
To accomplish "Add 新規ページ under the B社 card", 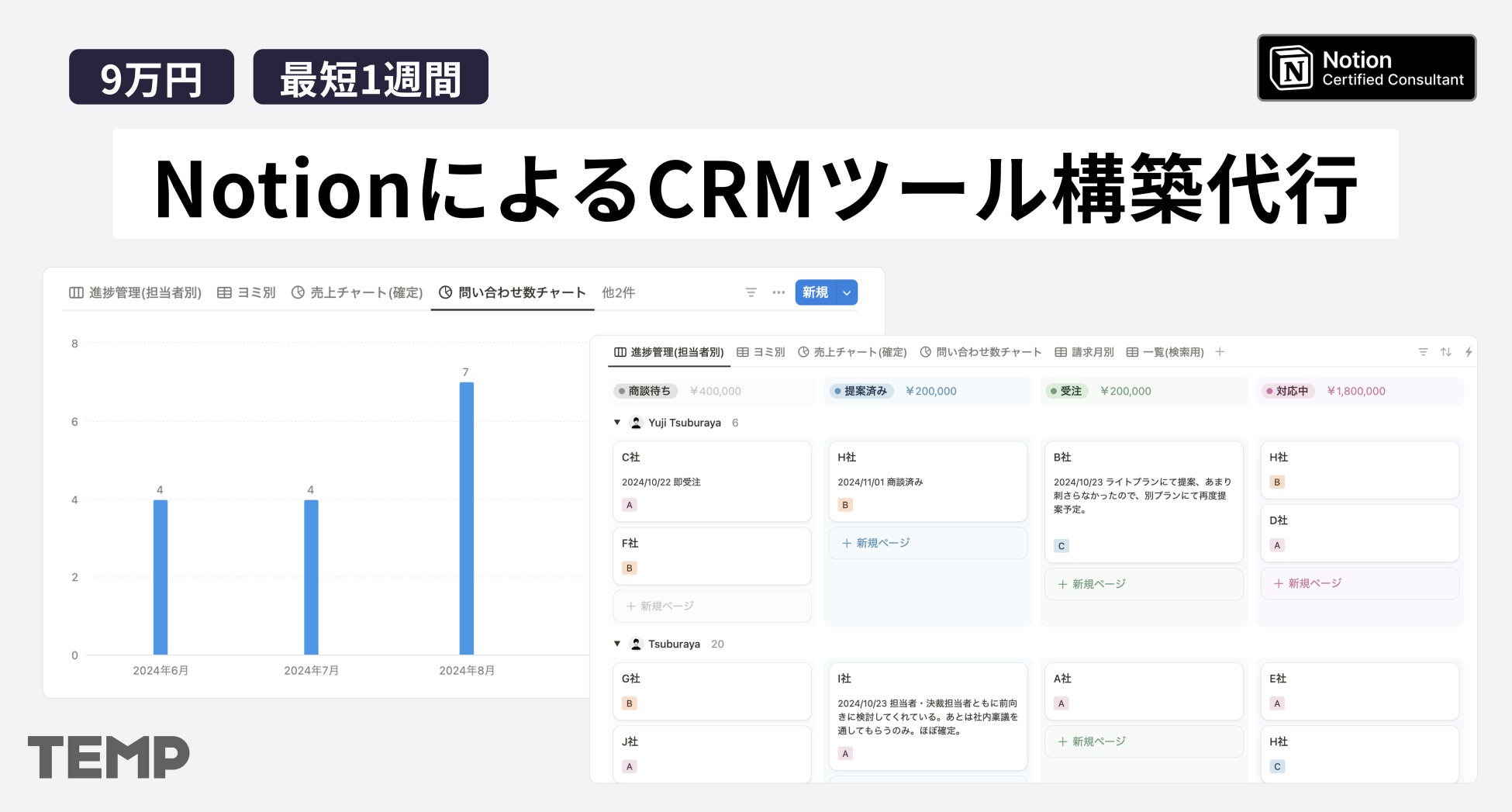I will (x=1144, y=584).
